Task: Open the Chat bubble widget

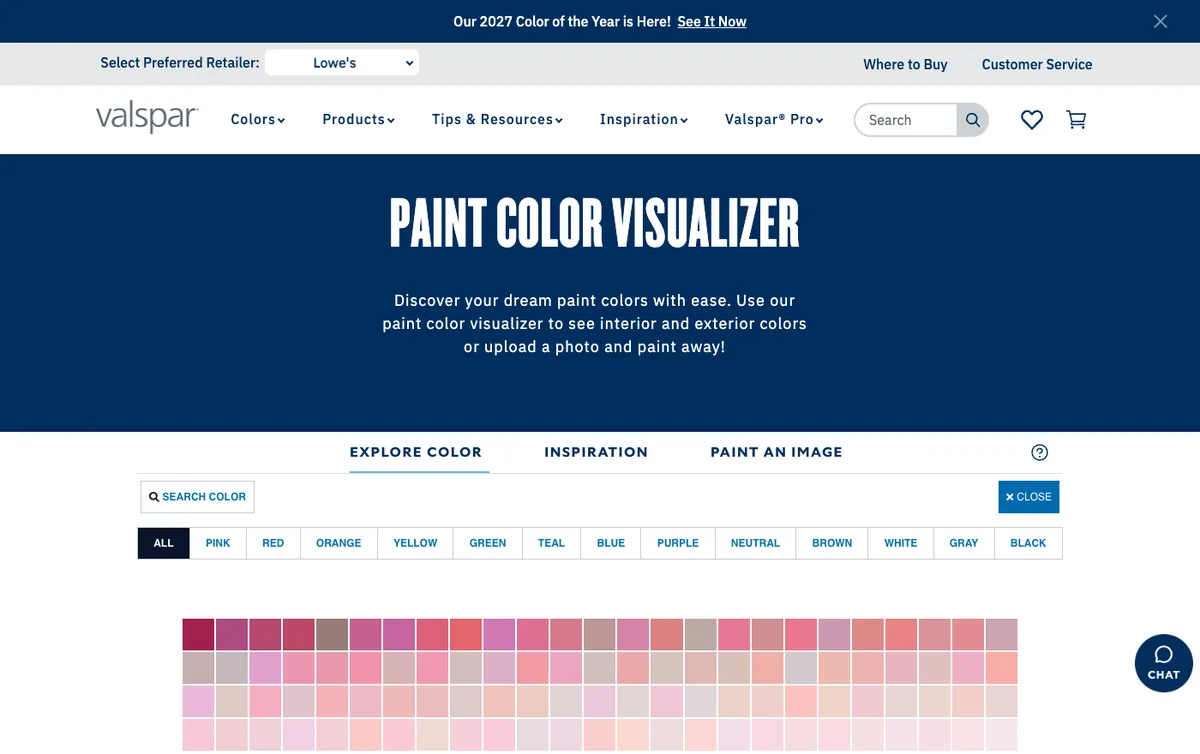Action: click(1163, 663)
